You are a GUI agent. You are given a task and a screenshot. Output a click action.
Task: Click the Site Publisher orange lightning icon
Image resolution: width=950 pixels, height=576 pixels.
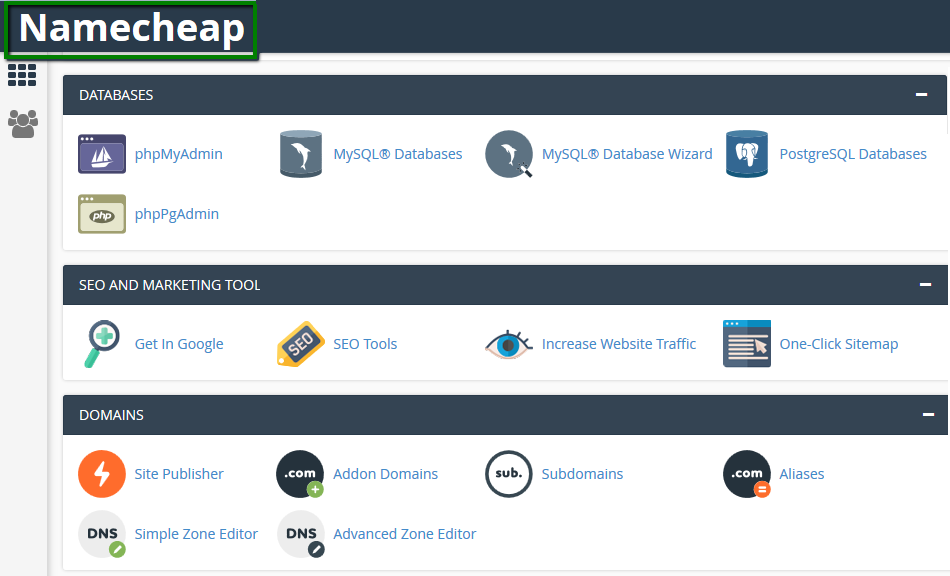click(102, 474)
